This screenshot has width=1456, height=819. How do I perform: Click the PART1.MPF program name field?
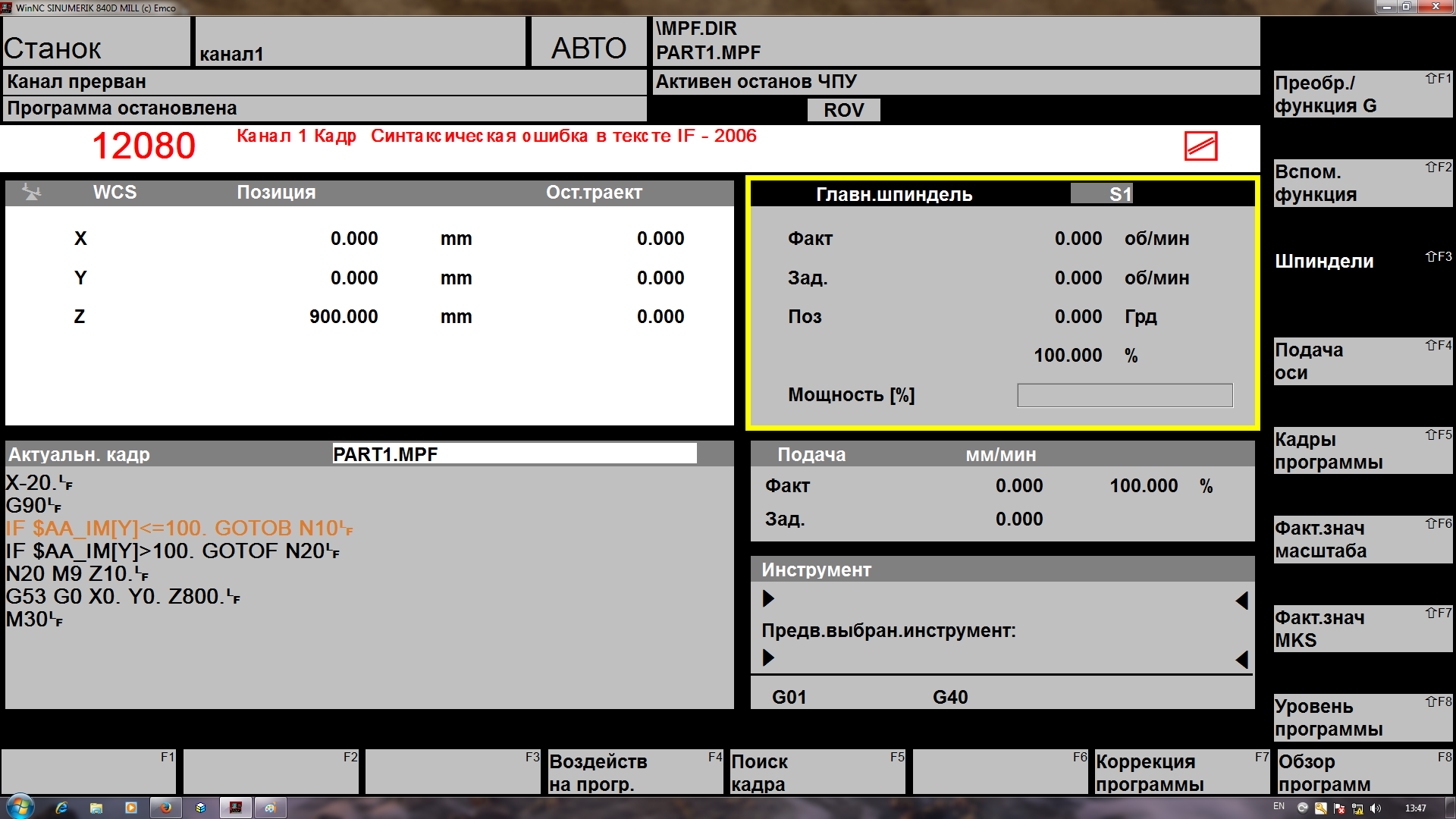pos(514,453)
